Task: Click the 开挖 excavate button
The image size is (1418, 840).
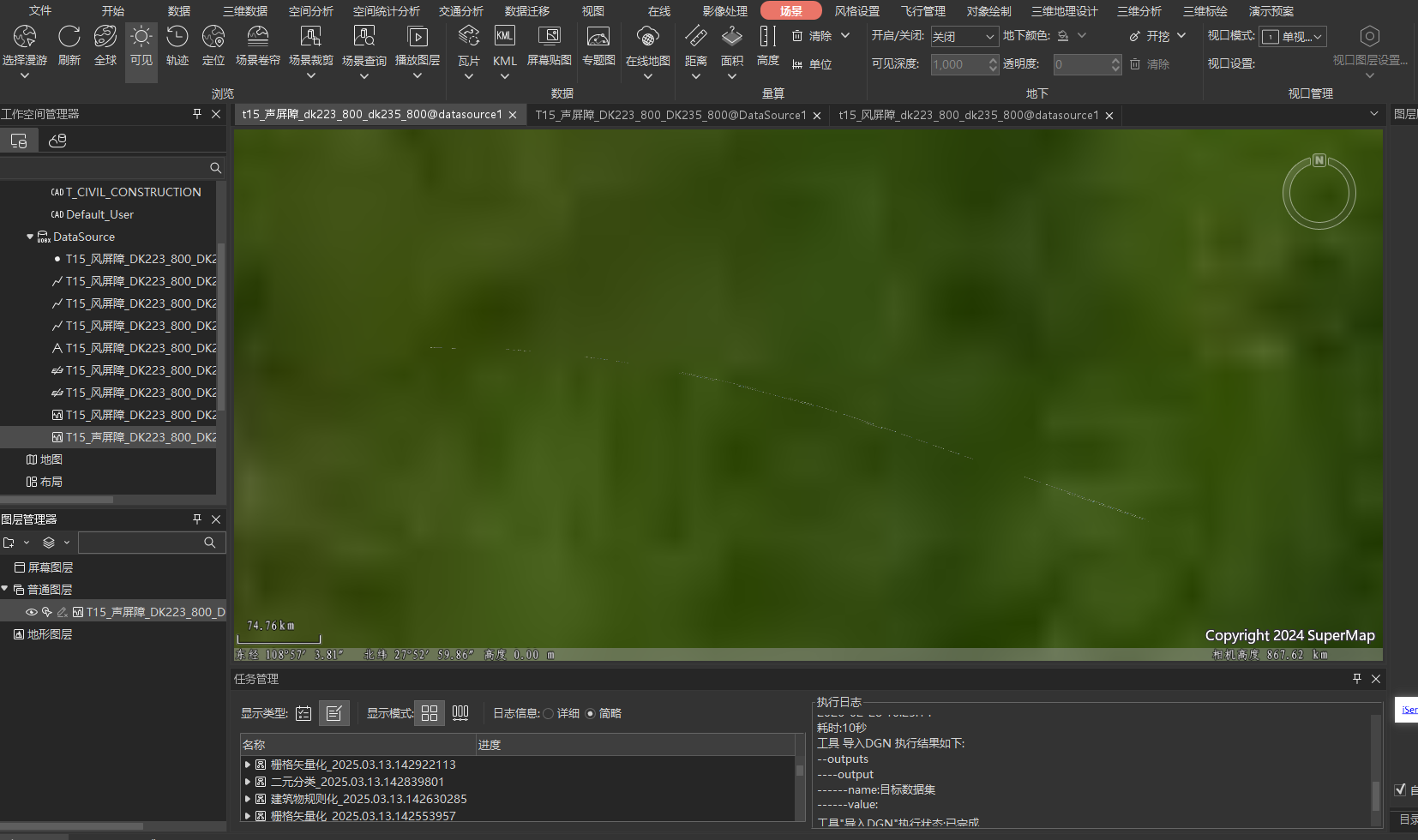Action: tap(1157, 36)
